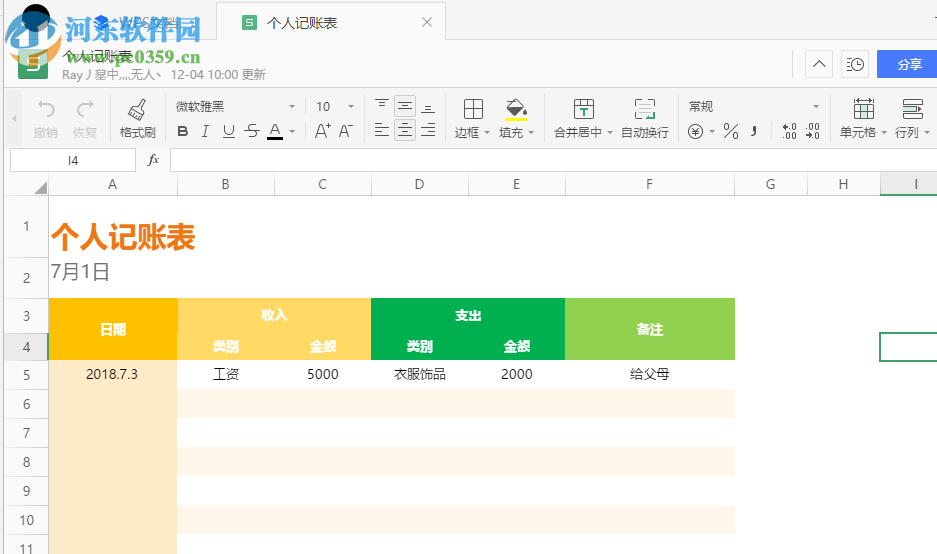This screenshot has height=554, width=937.
Task: Redo the action (恢复)
Action: (x=85, y=118)
